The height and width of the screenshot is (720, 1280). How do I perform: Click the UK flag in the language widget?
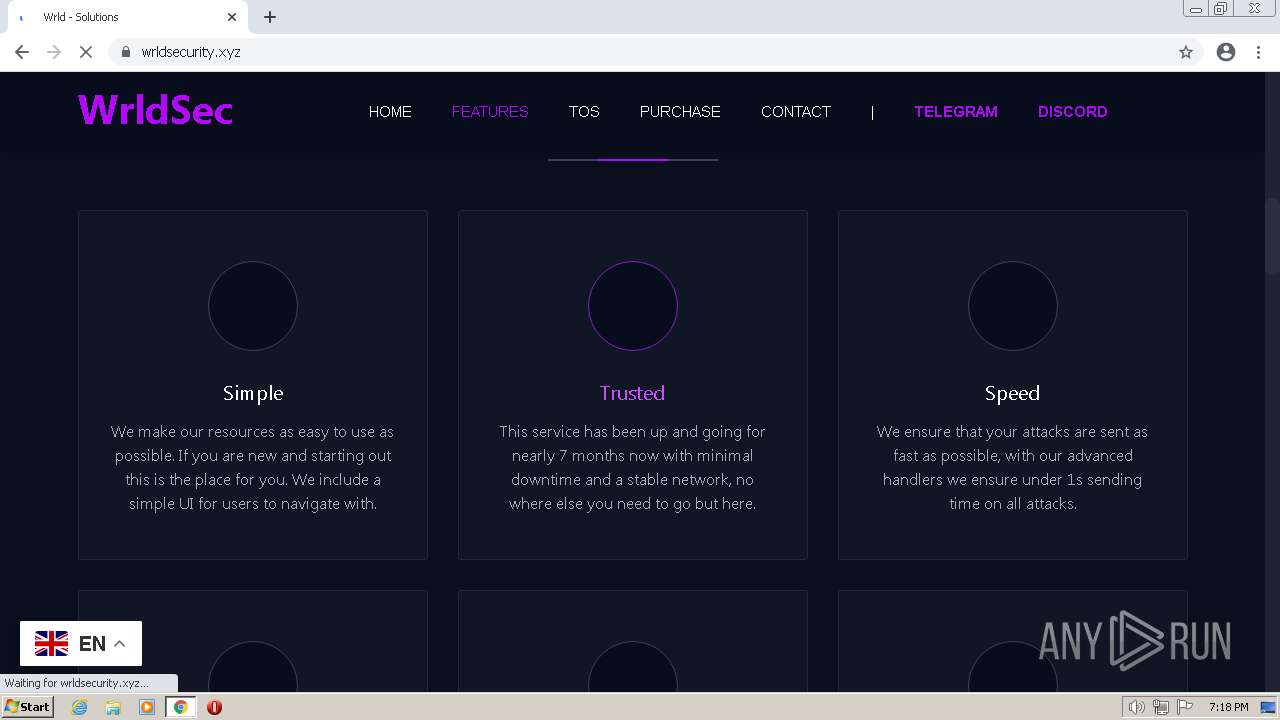(x=52, y=644)
